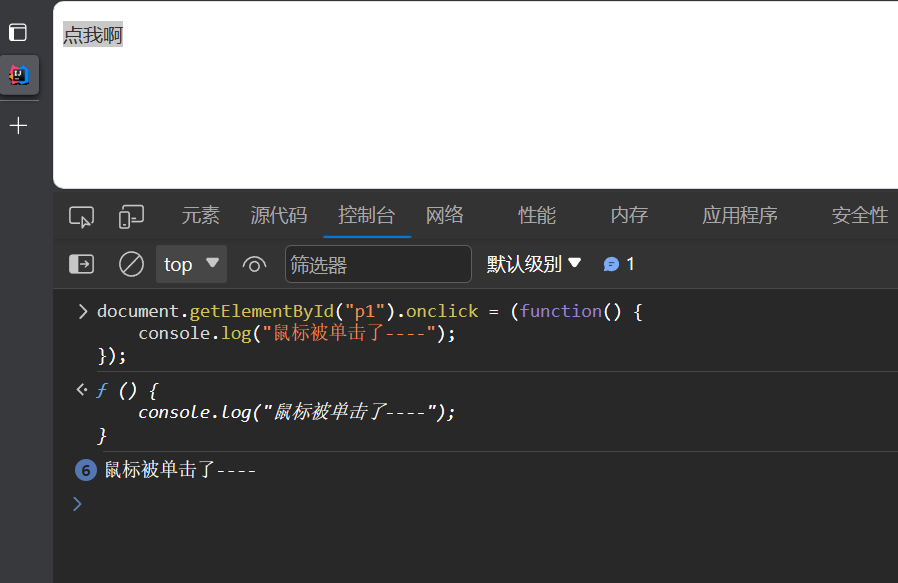Select the pinned tab icon in the sidebar
The height and width of the screenshot is (583, 898).
click(19, 75)
